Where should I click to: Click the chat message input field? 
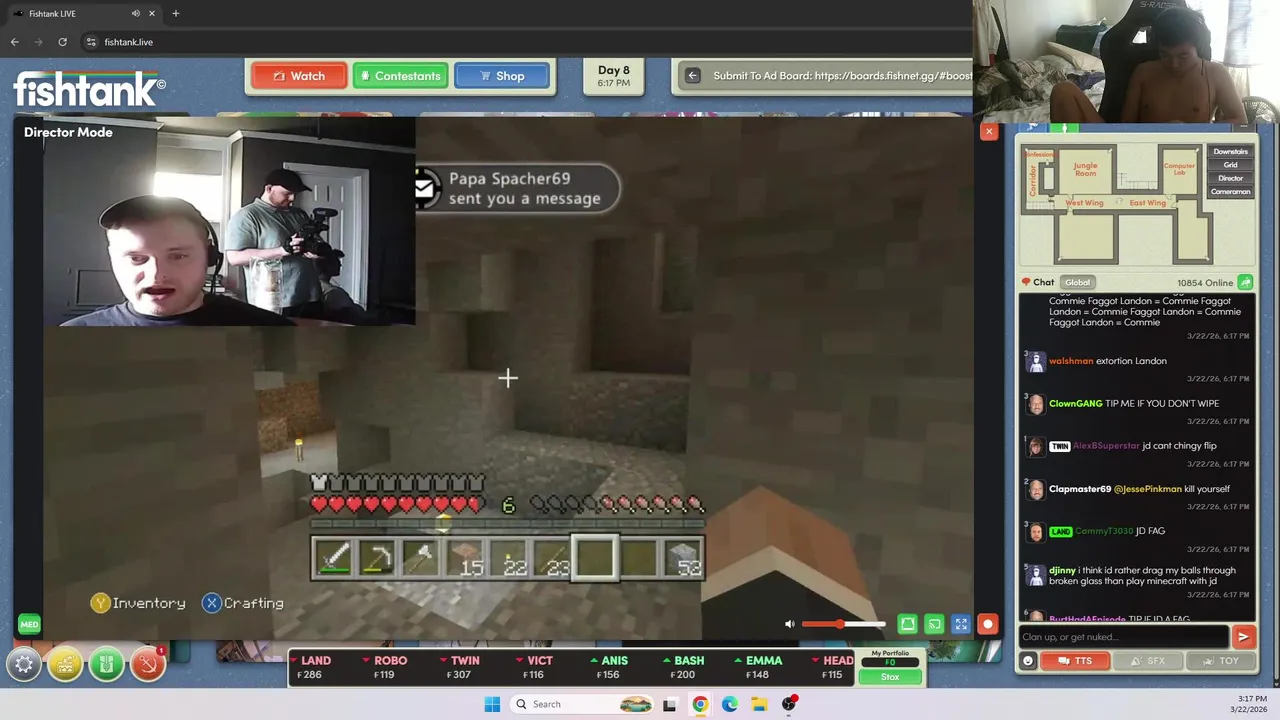click(x=1124, y=637)
